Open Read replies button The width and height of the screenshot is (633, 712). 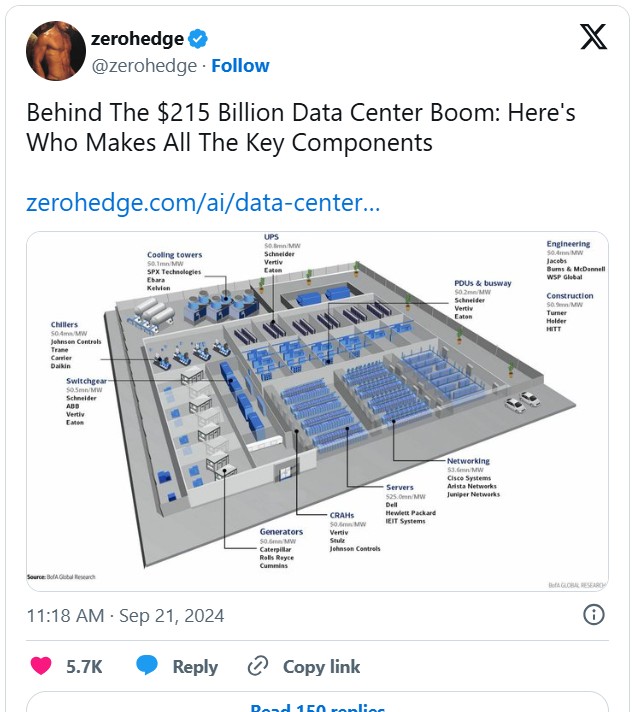[317, 702]
